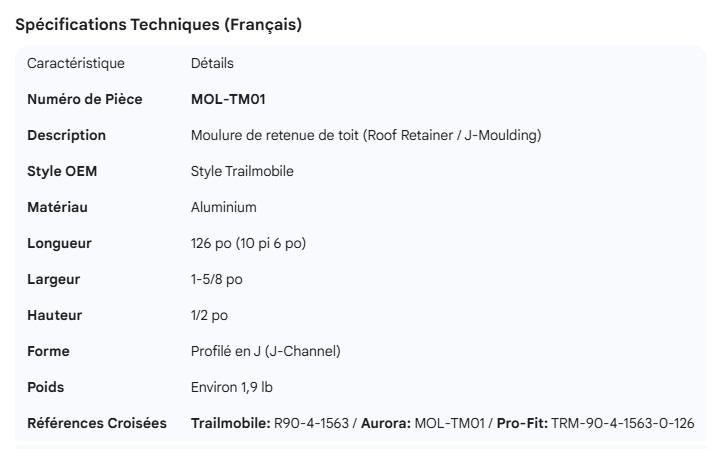Image resolution: width=713 pixels, height=449 pixels.
Task: Click the Caractéristique column header
Action: pyautogui.click(x=76, y=63)
